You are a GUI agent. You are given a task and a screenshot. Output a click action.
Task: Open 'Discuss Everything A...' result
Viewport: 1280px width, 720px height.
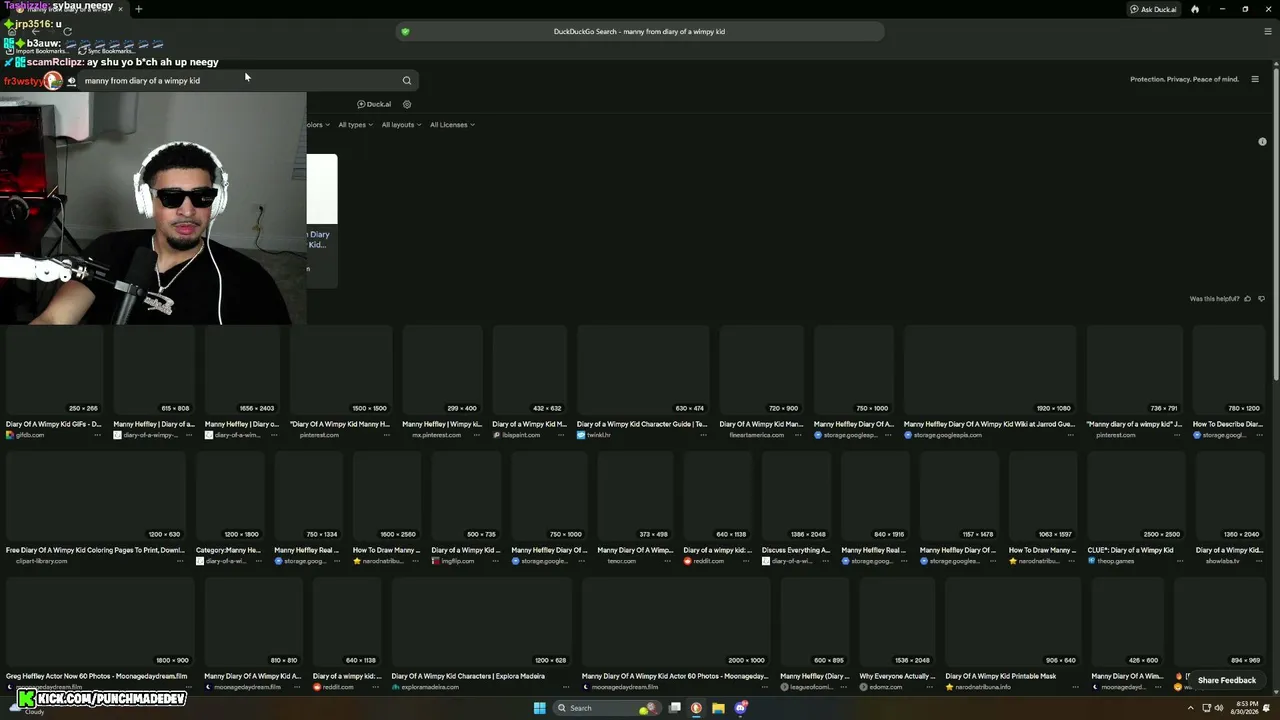click(x=796, y=550)
